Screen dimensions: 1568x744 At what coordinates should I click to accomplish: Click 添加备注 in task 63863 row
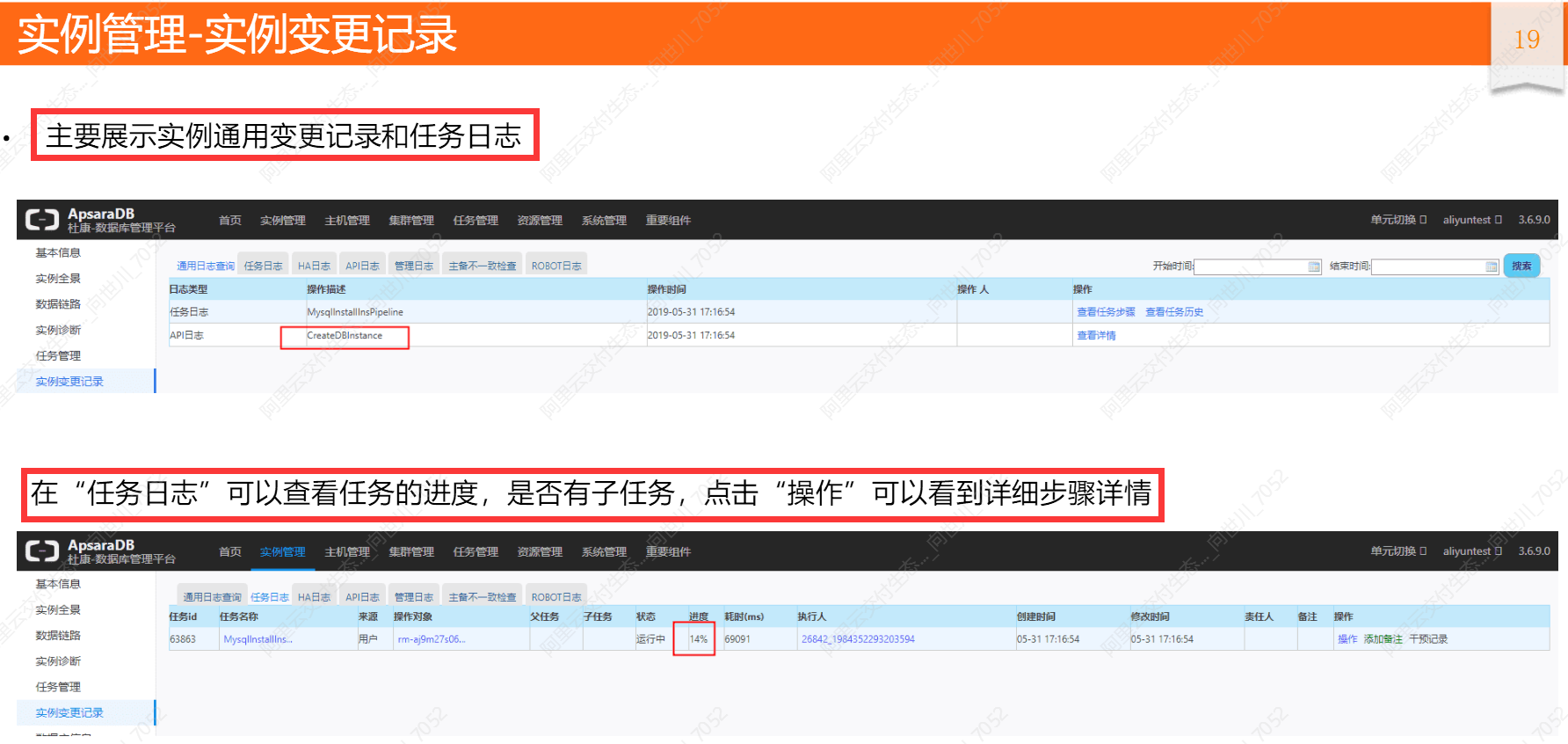pos(1383,639)
